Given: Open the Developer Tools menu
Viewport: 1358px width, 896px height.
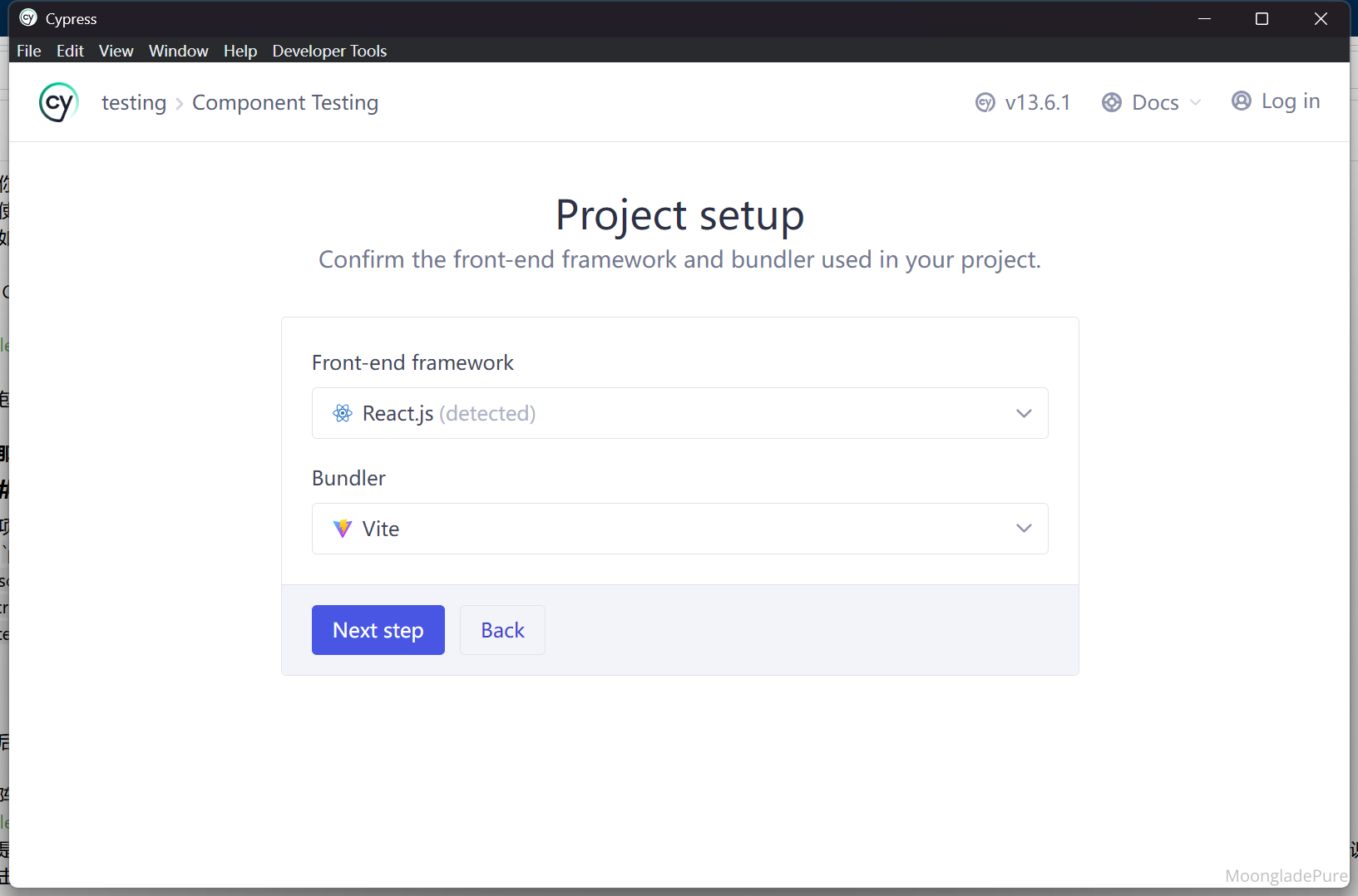Looking at the screenshot, I should [329, 51].
